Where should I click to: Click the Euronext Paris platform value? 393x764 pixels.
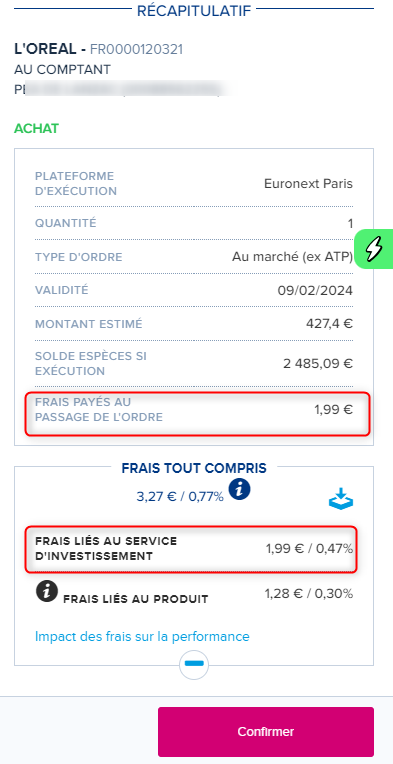pyautogui.click(x=308, y=184)
